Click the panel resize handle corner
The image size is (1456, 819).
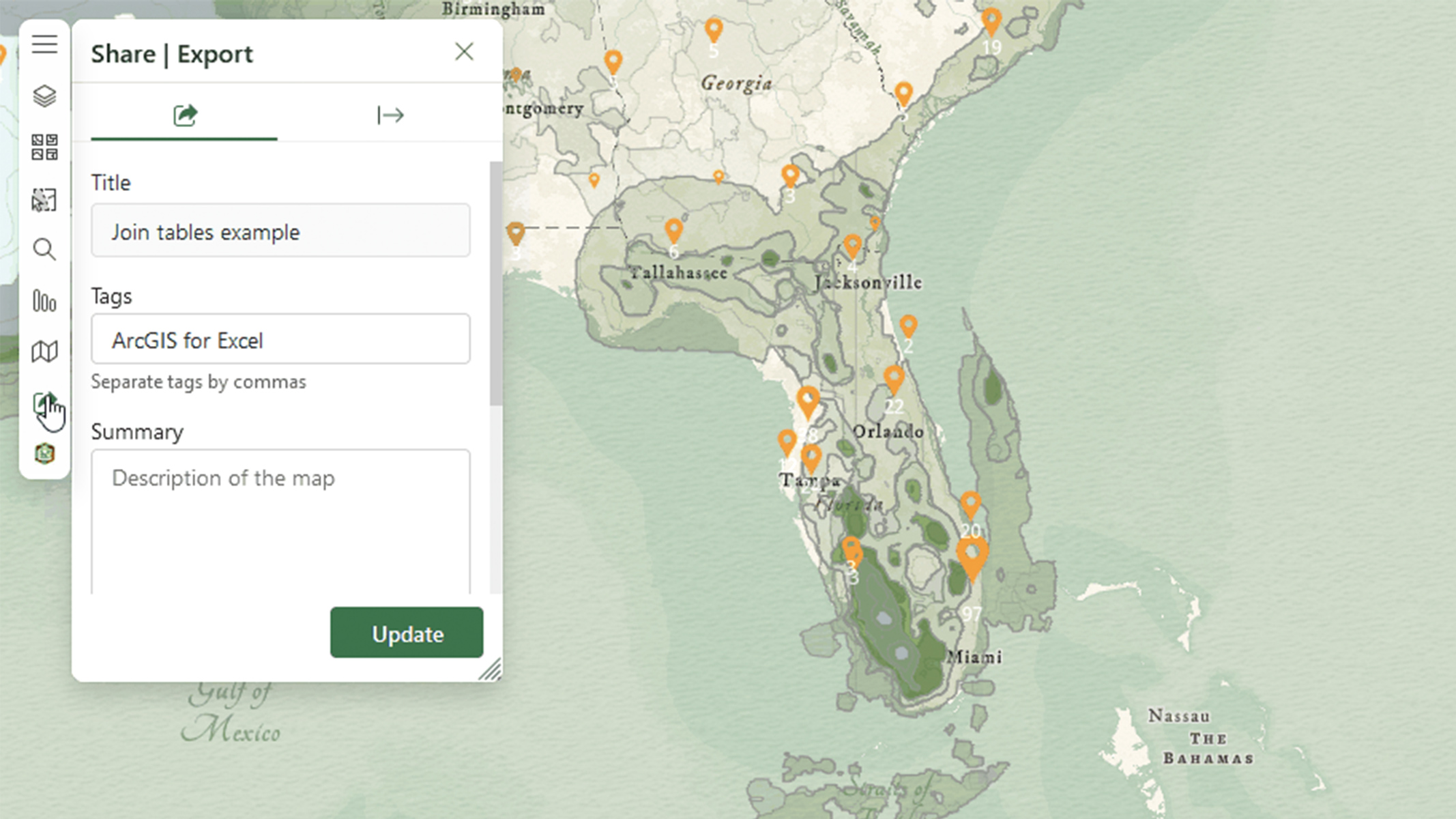click(x=492, y=670)
